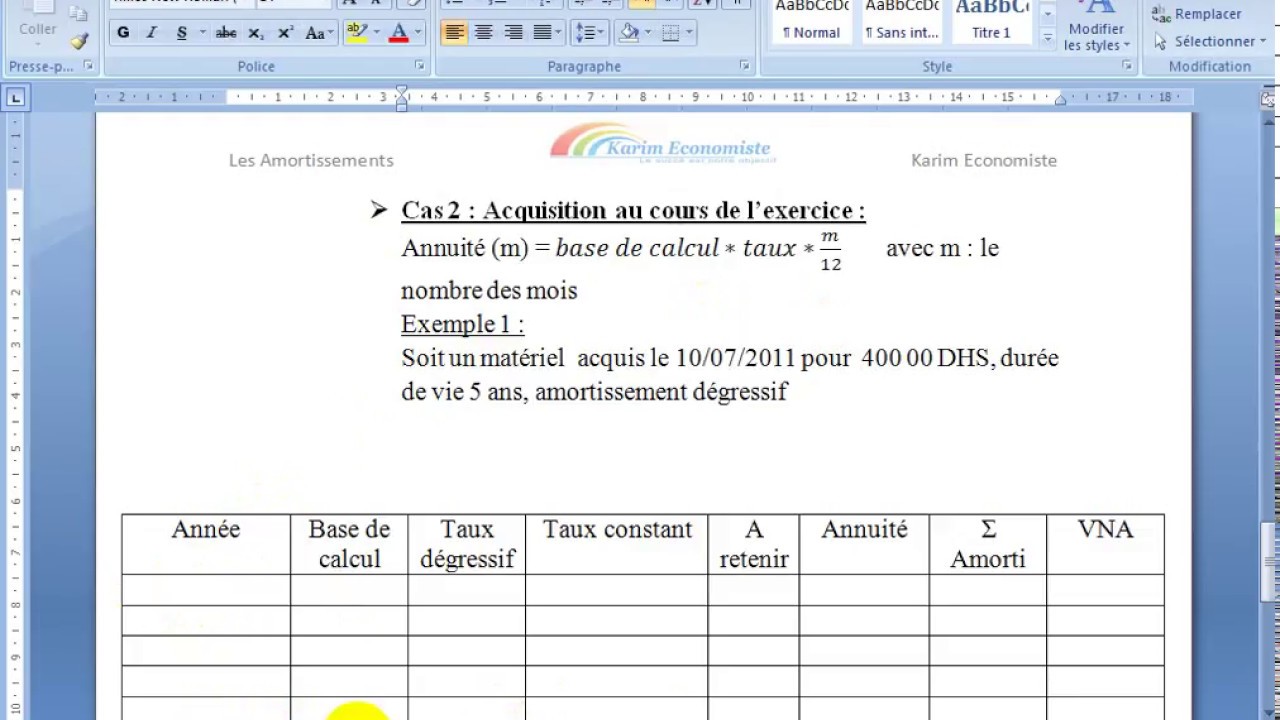The image size is (1280, 720).
Task: Open Presse-papiers dialog launcher
Action: click(88, 66)
